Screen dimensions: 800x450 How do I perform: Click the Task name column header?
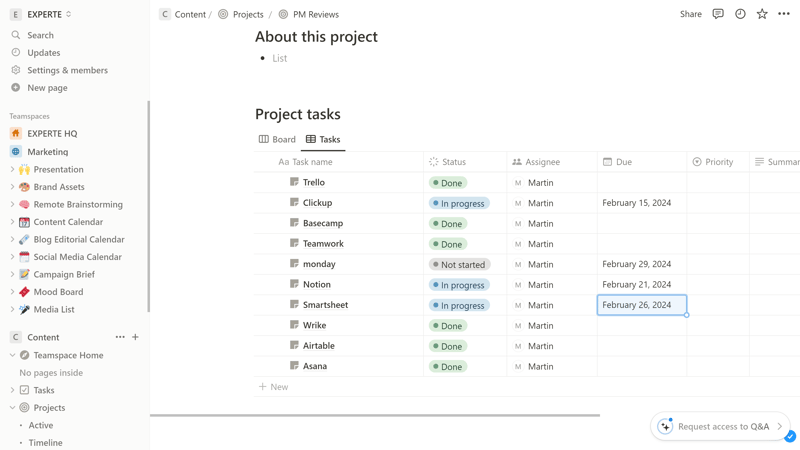pos(339,162)
